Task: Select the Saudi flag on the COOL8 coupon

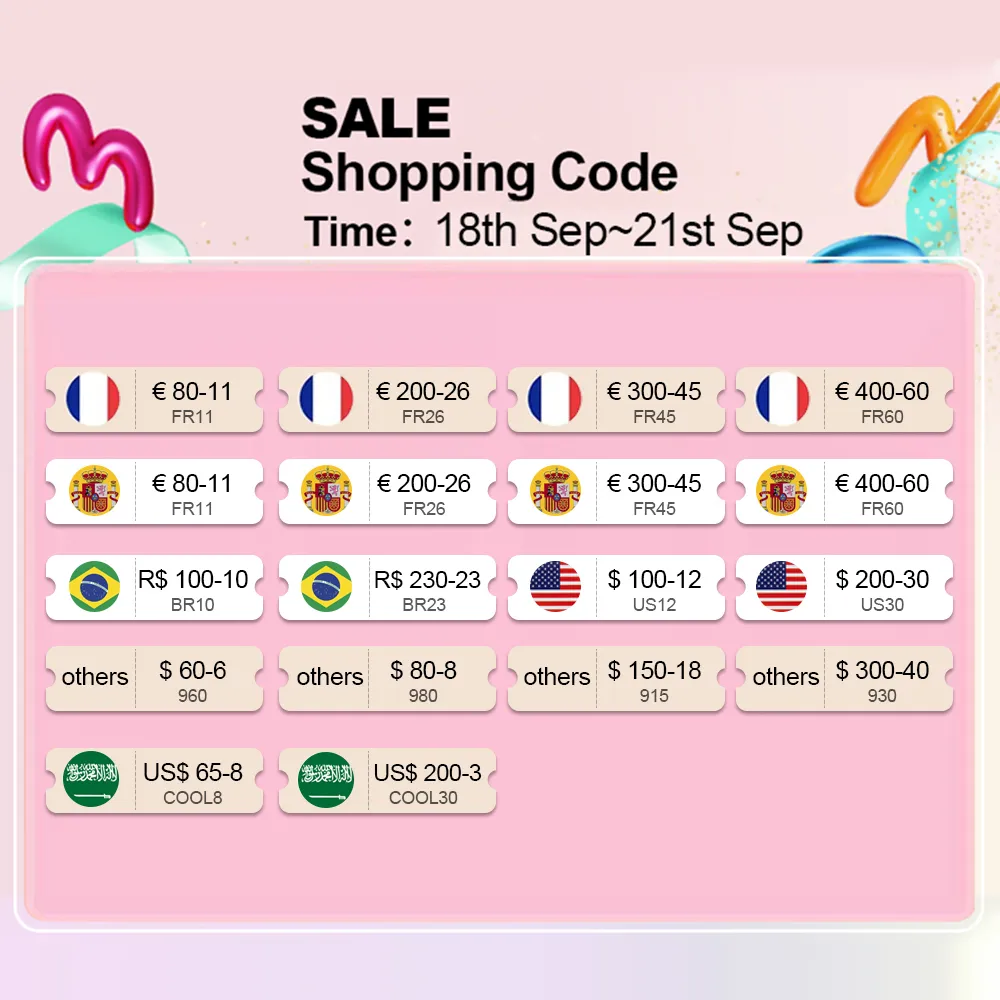Action: pos(91,779)
